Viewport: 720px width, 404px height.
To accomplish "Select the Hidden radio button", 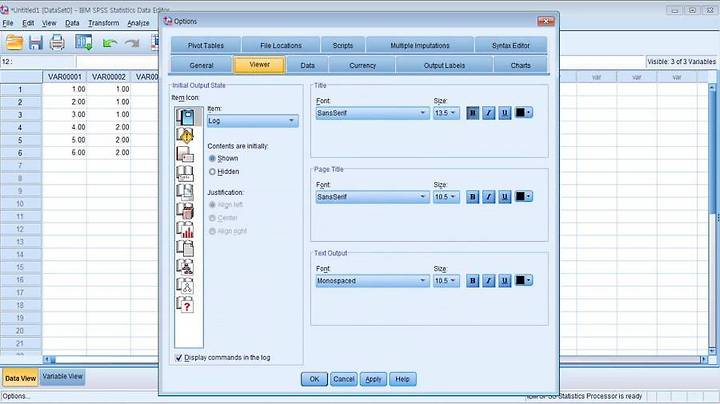I will [212, 172].
